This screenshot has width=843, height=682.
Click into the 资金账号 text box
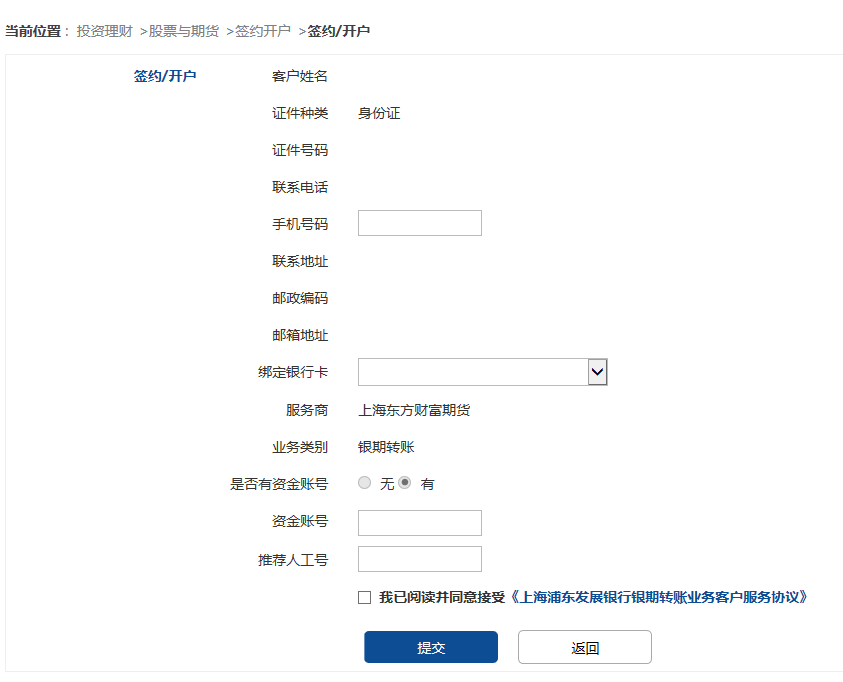pos(420,523)
